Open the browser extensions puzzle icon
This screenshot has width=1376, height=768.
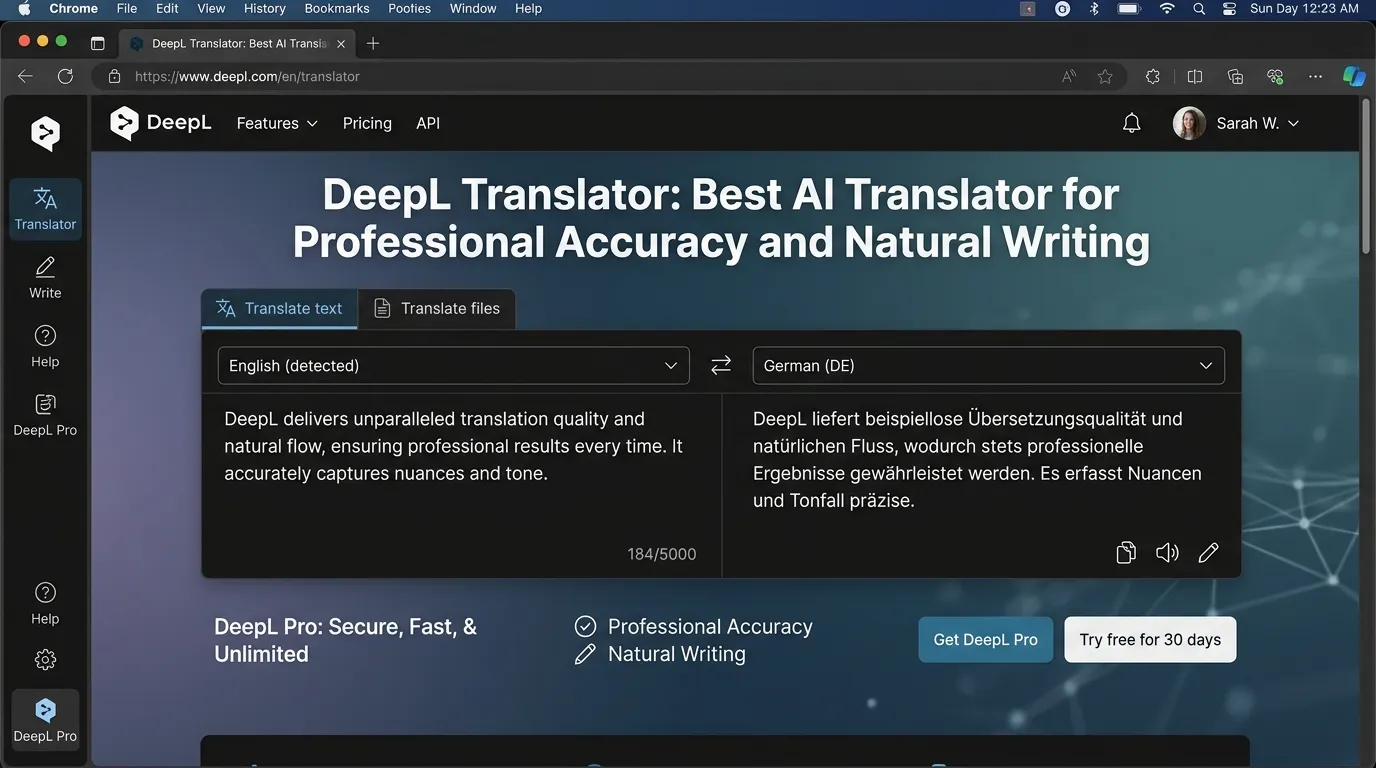coord(1153,76)
